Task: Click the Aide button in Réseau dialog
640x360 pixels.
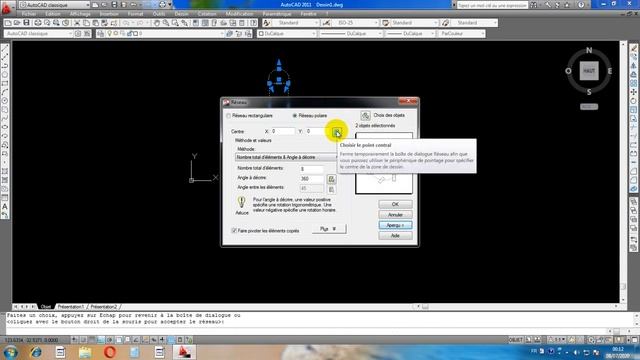Action: click(395, 236)
